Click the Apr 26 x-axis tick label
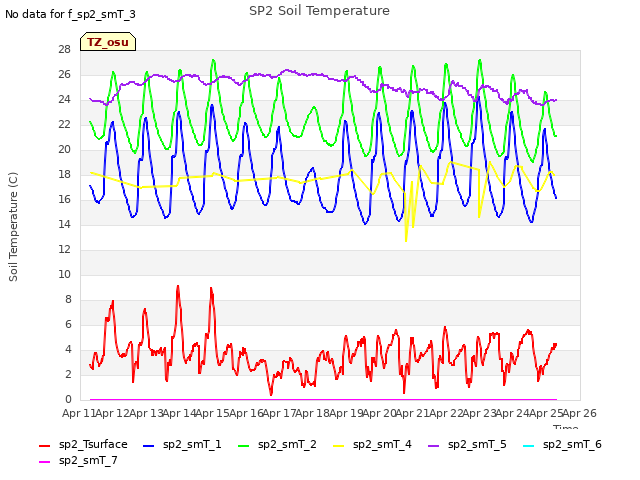 pyautogui.click(x=580, y=413)
